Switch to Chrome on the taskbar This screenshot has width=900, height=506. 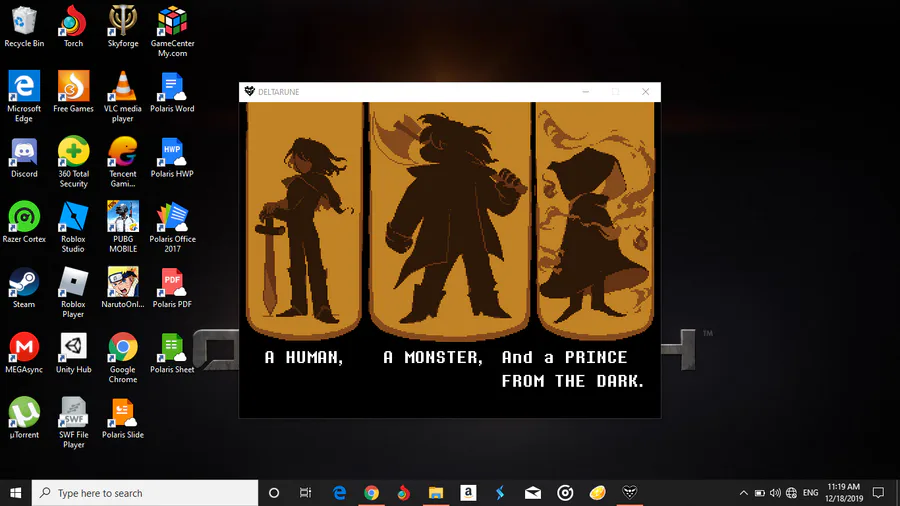(x=371, y=493)
